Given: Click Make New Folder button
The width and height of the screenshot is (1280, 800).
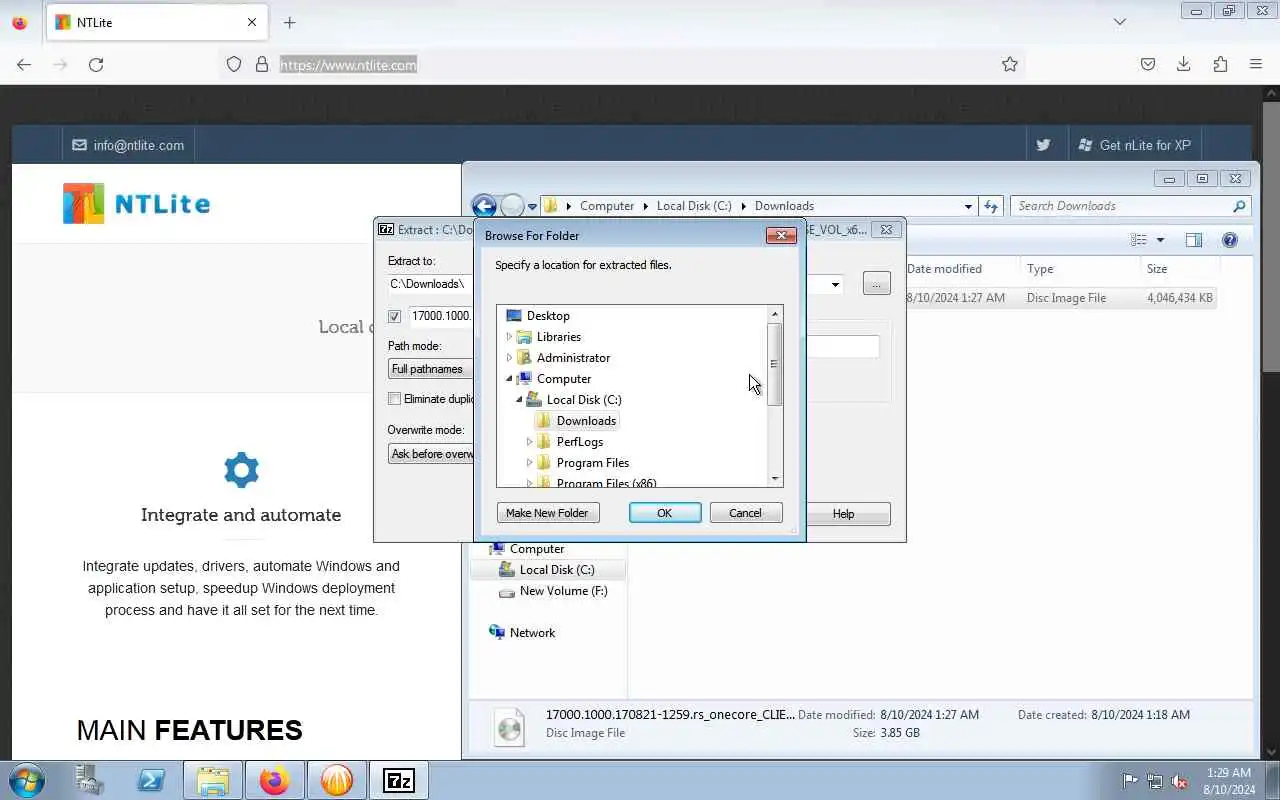Looking at the screenshot, I should point(547,513).
